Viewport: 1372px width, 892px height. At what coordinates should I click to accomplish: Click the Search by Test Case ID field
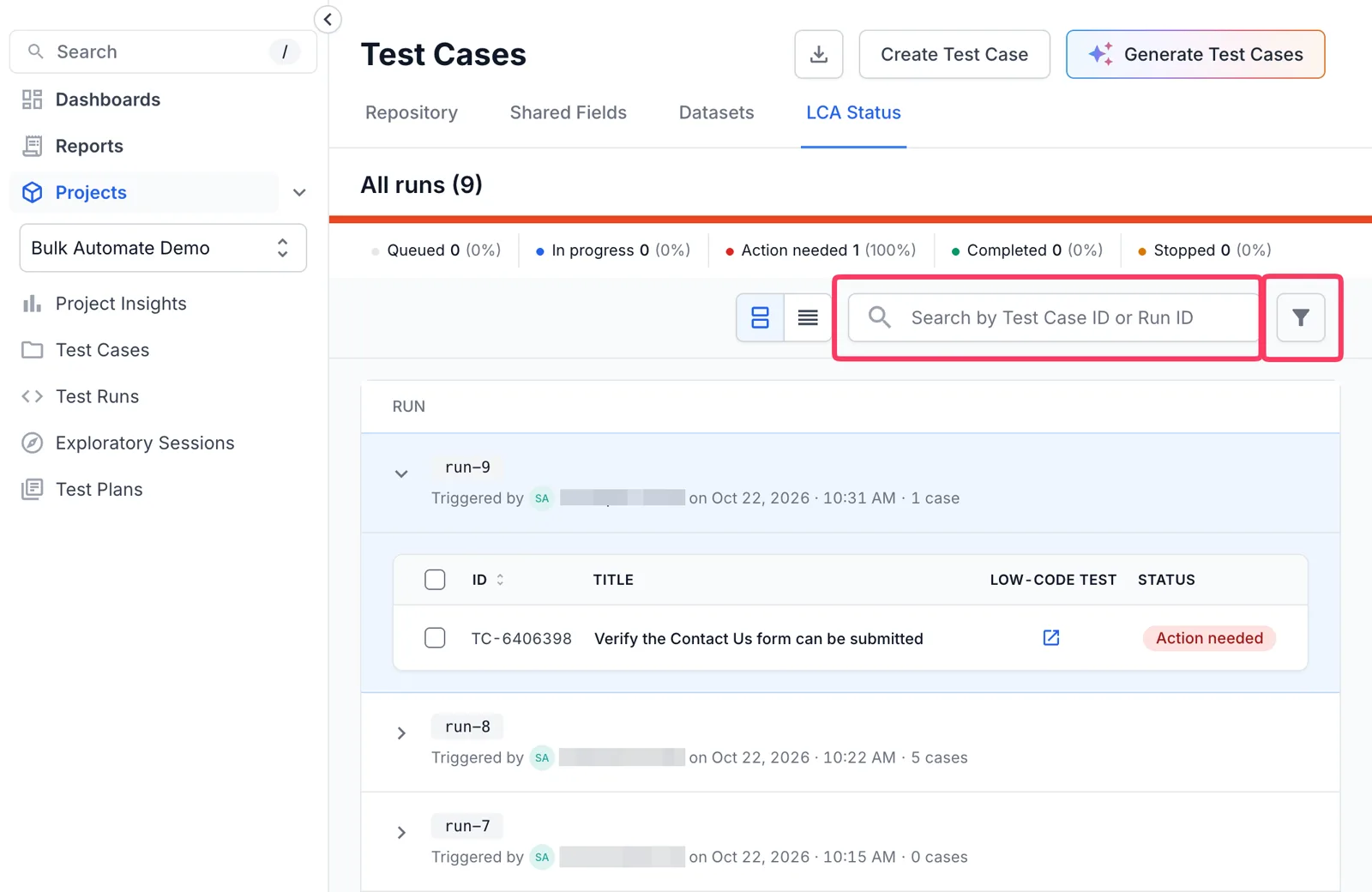click(x=1054, y=317)
